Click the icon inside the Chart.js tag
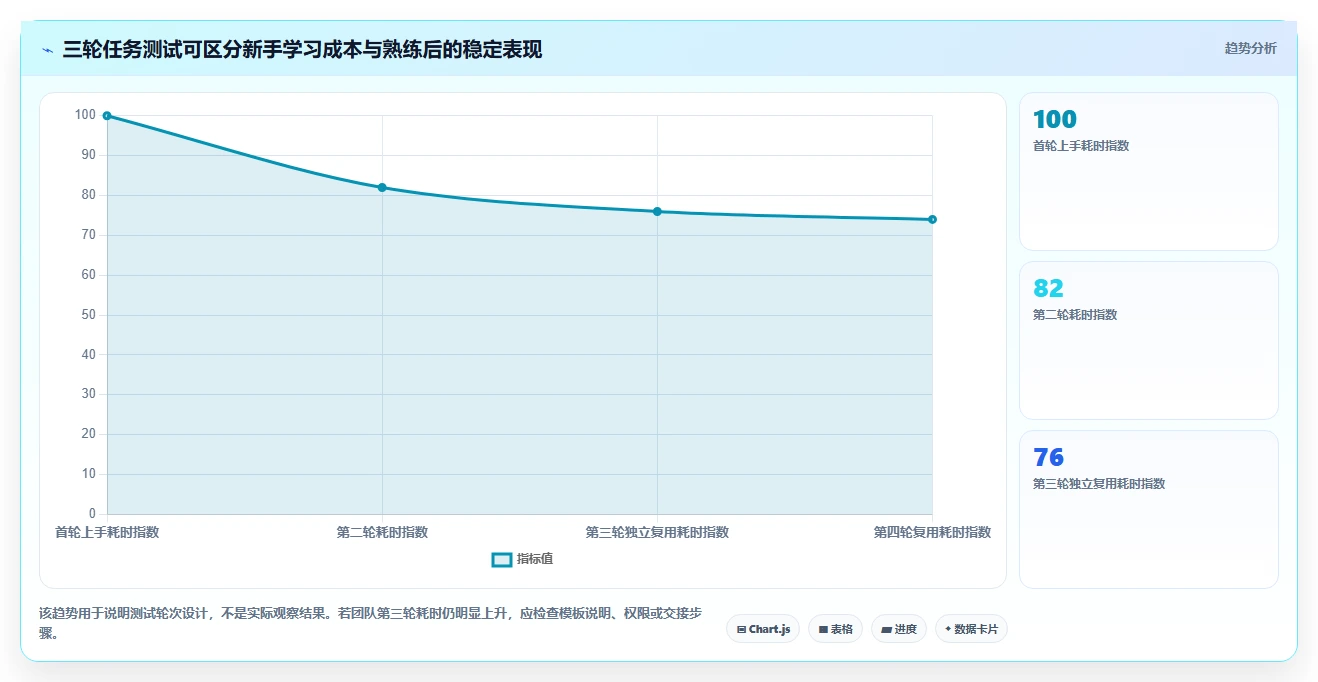The height and width of the screenshot is (682, 1318). [x=741, y=630]
